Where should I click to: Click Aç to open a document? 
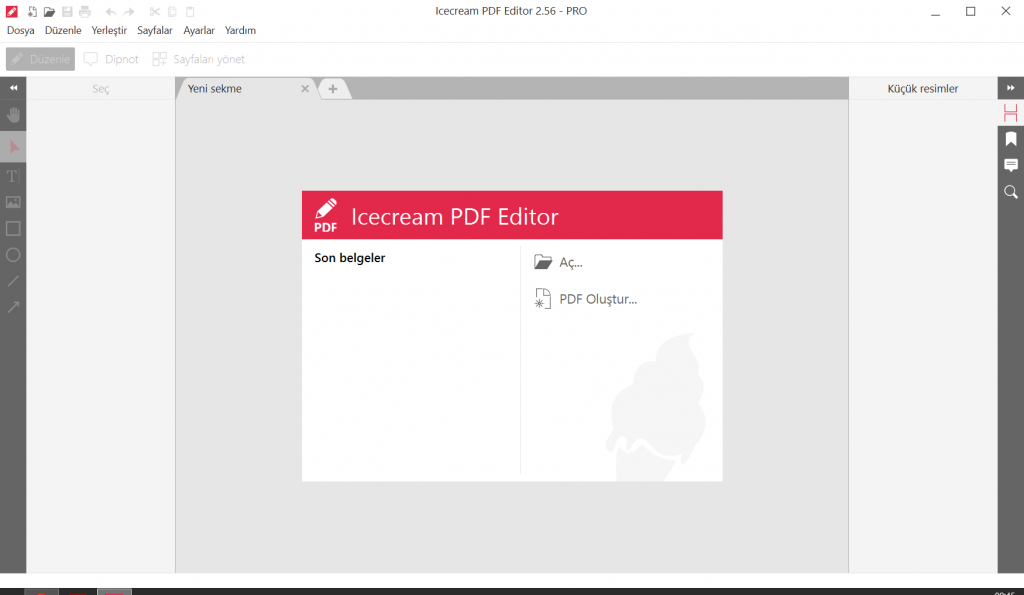[x=570, y=262]
